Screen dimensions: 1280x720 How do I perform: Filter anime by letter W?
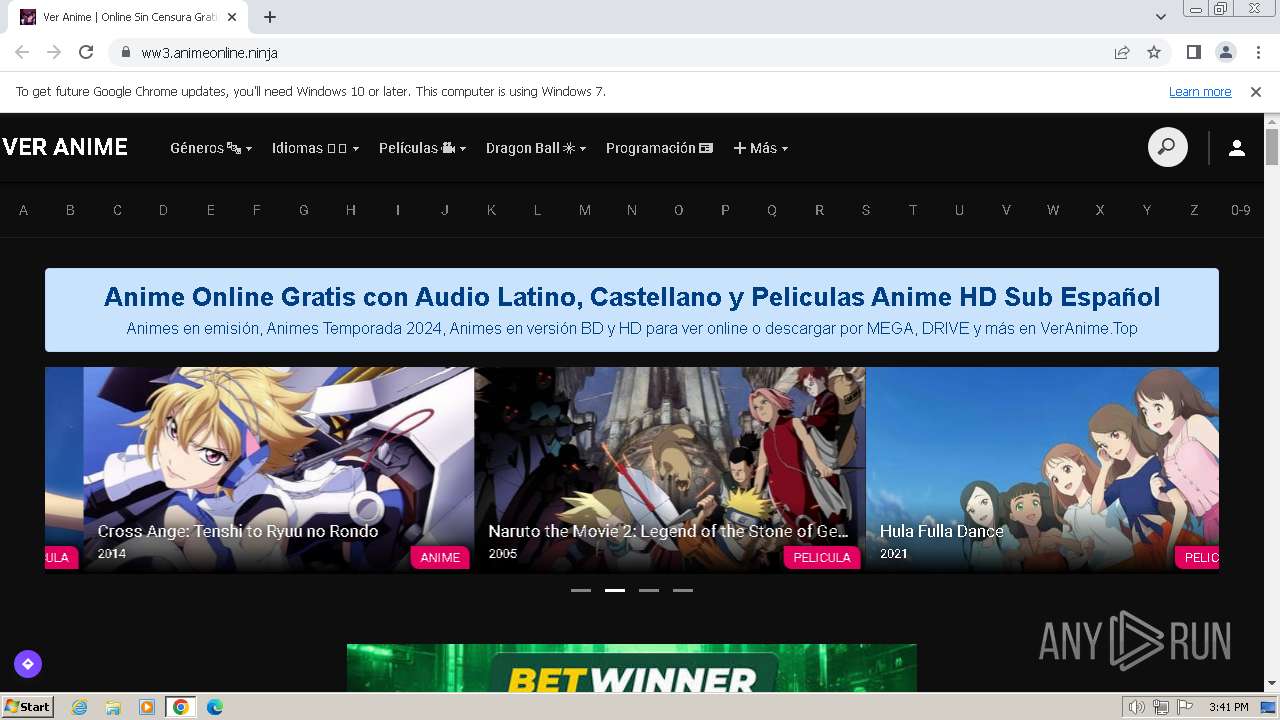click(1053, 210)
